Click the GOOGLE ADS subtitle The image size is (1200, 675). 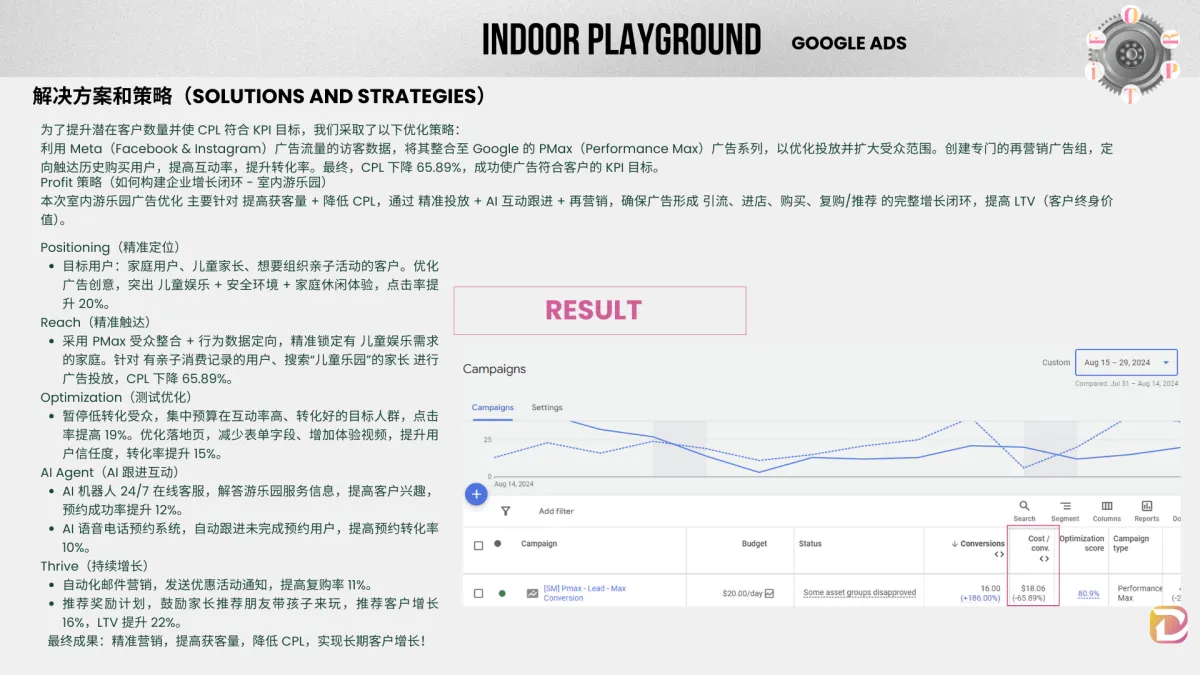(x=849, y=43)
